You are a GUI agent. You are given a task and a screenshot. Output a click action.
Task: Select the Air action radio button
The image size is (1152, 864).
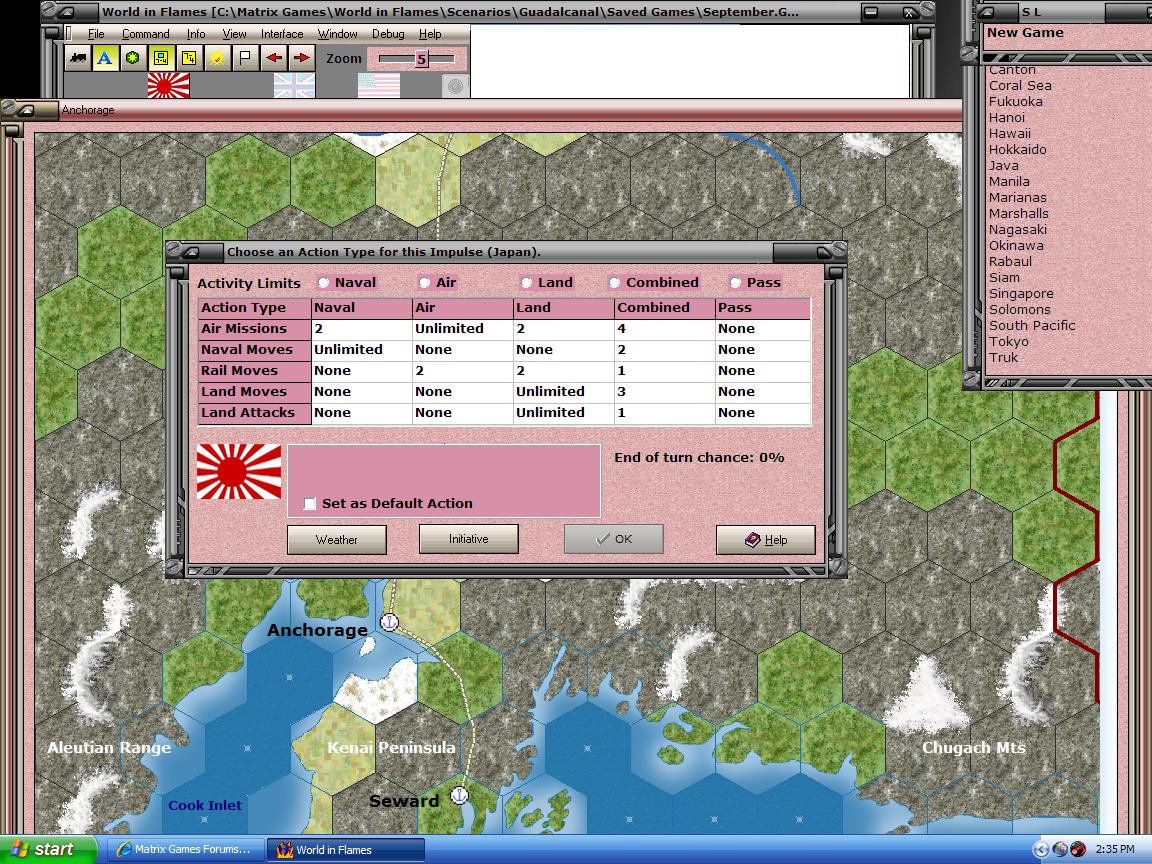[425, 283]
